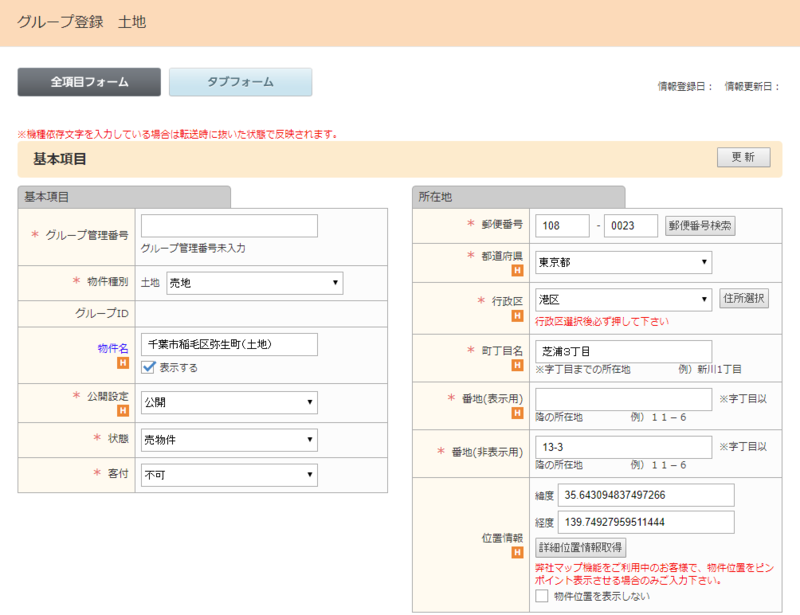This screenshot has width=800, height=615.
Task: Click the 情報更新日 label
Action: pyautogui.click(x=752, y=86)
